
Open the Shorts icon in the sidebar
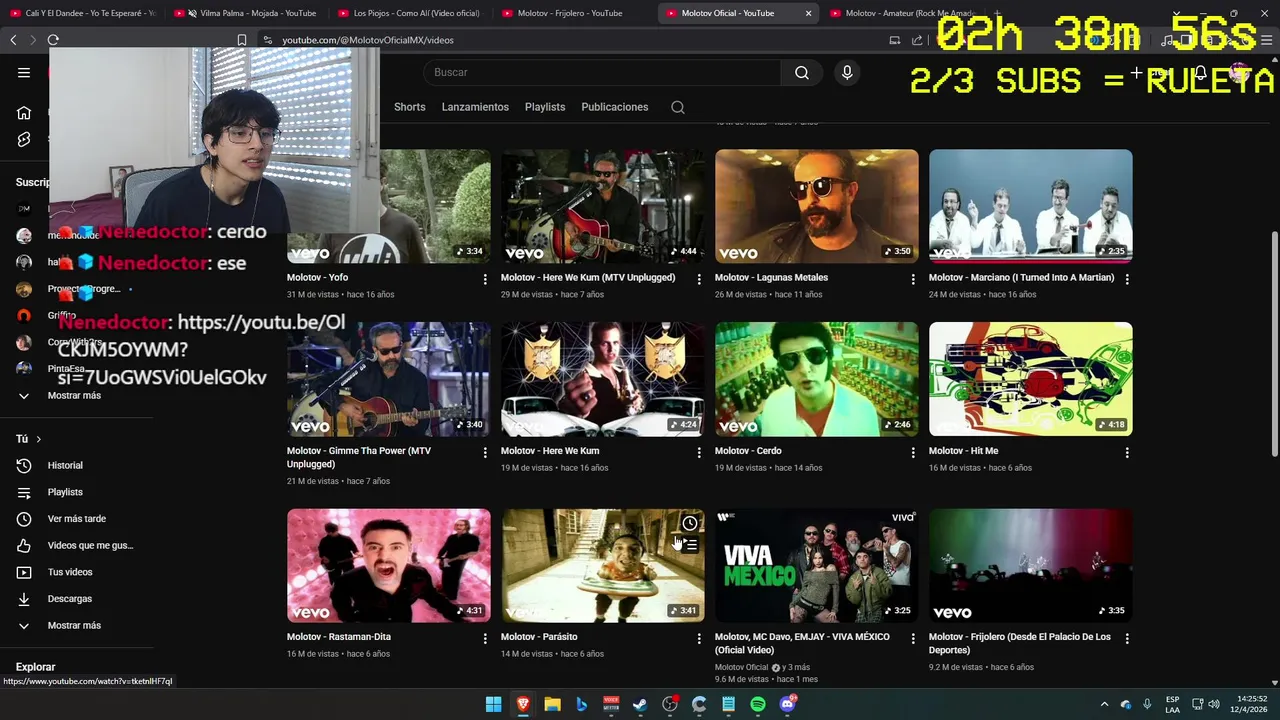24,140
